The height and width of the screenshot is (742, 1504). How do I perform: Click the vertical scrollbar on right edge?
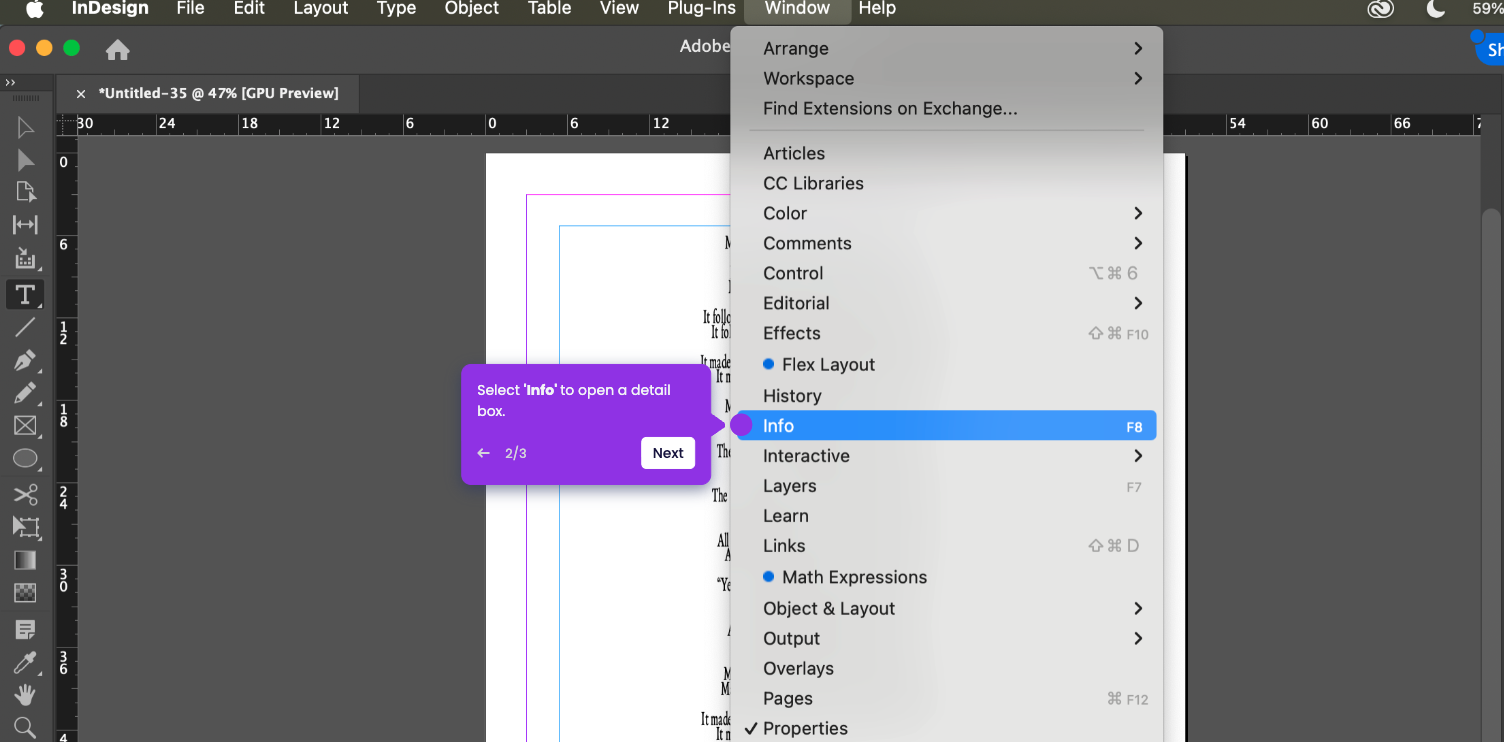click(x=1491, y=474)
